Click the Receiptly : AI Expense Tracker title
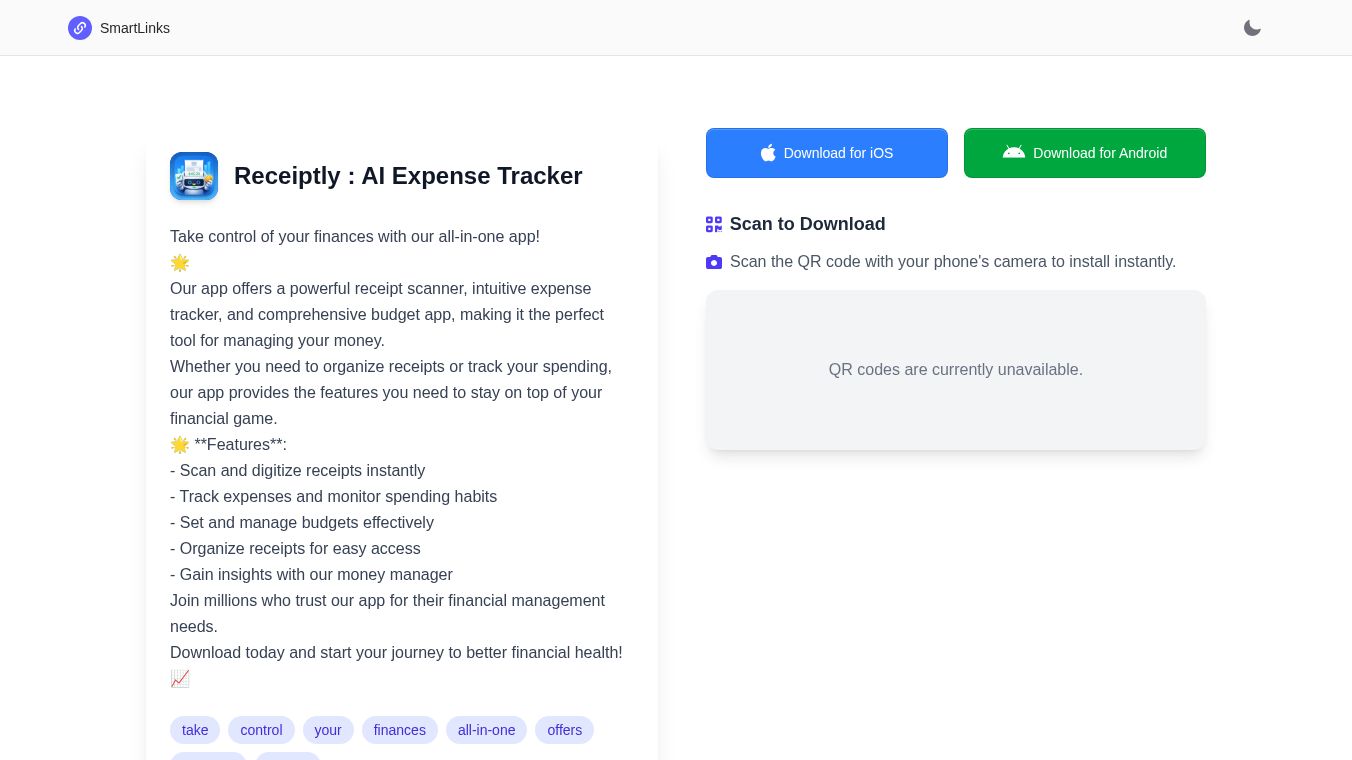1352x760 pixels. coord(408,176)
